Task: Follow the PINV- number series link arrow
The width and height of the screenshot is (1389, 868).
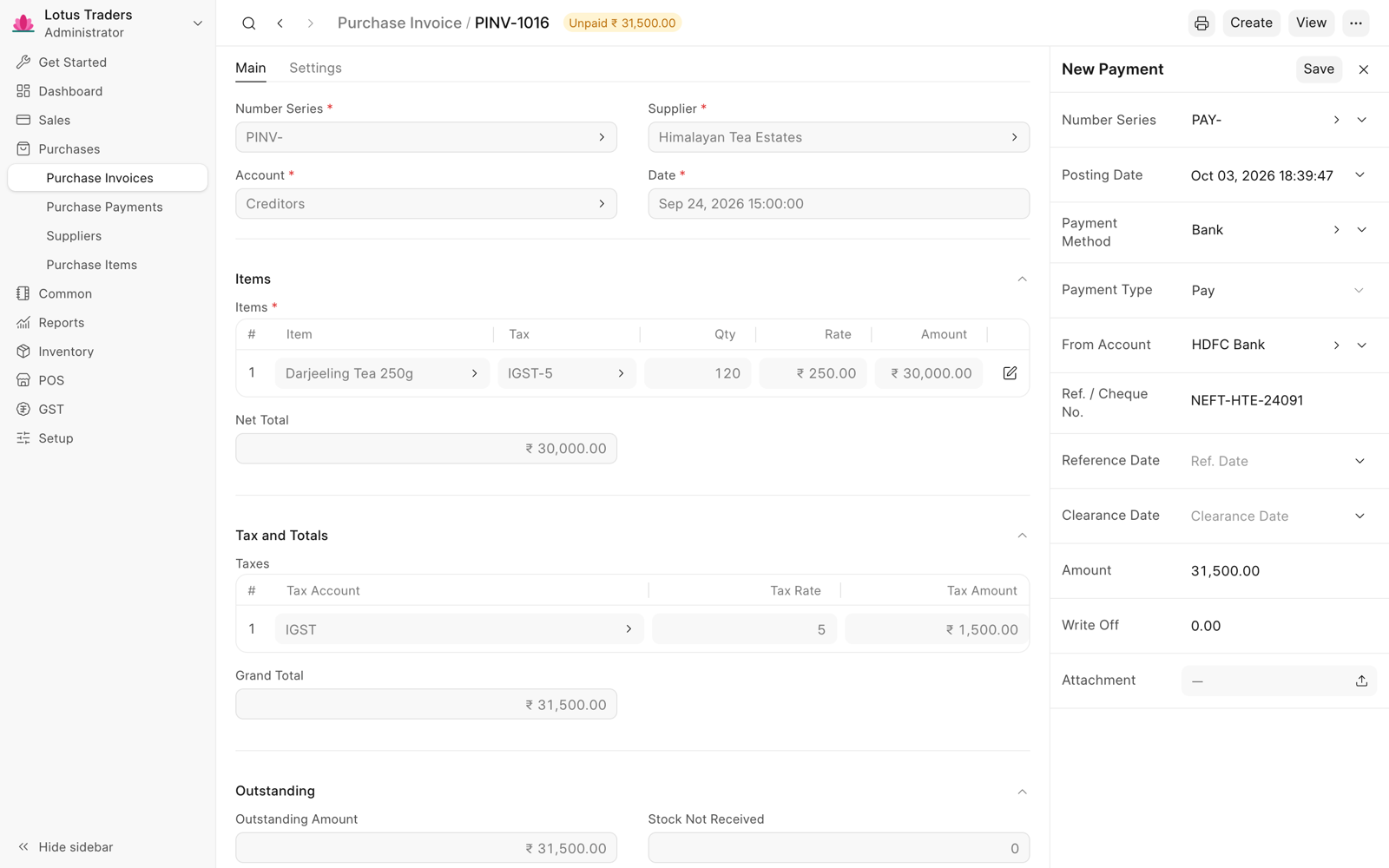Action: (x=602, y=137)
